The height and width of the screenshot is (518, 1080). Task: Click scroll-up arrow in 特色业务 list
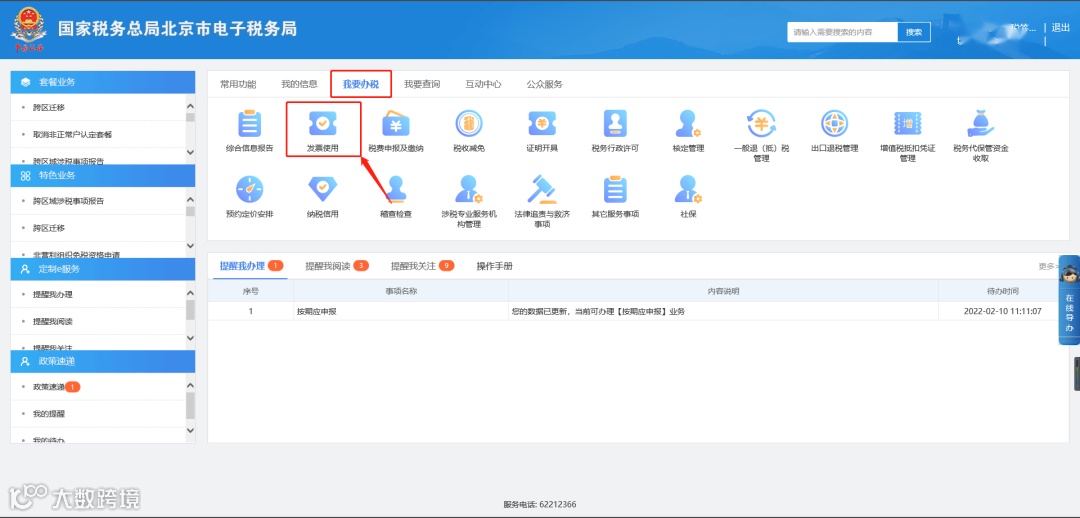[x=191, y=200]
